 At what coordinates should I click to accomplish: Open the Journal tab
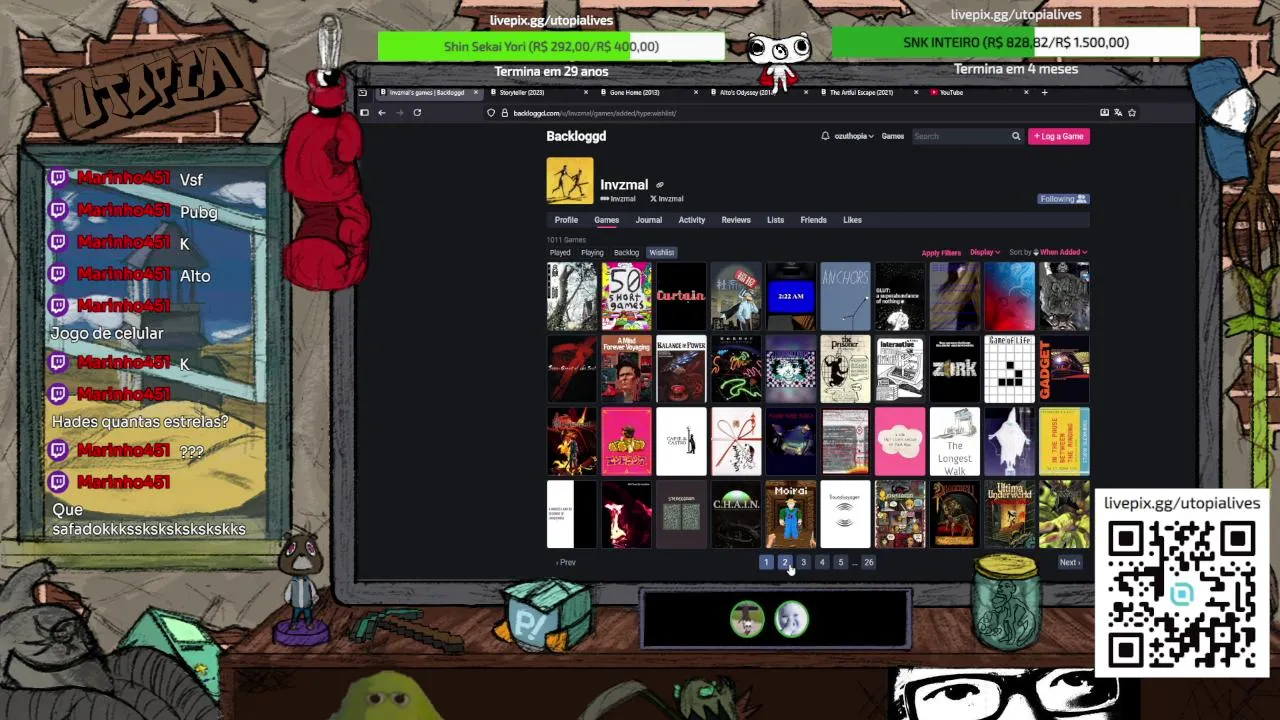pos(649,220)
